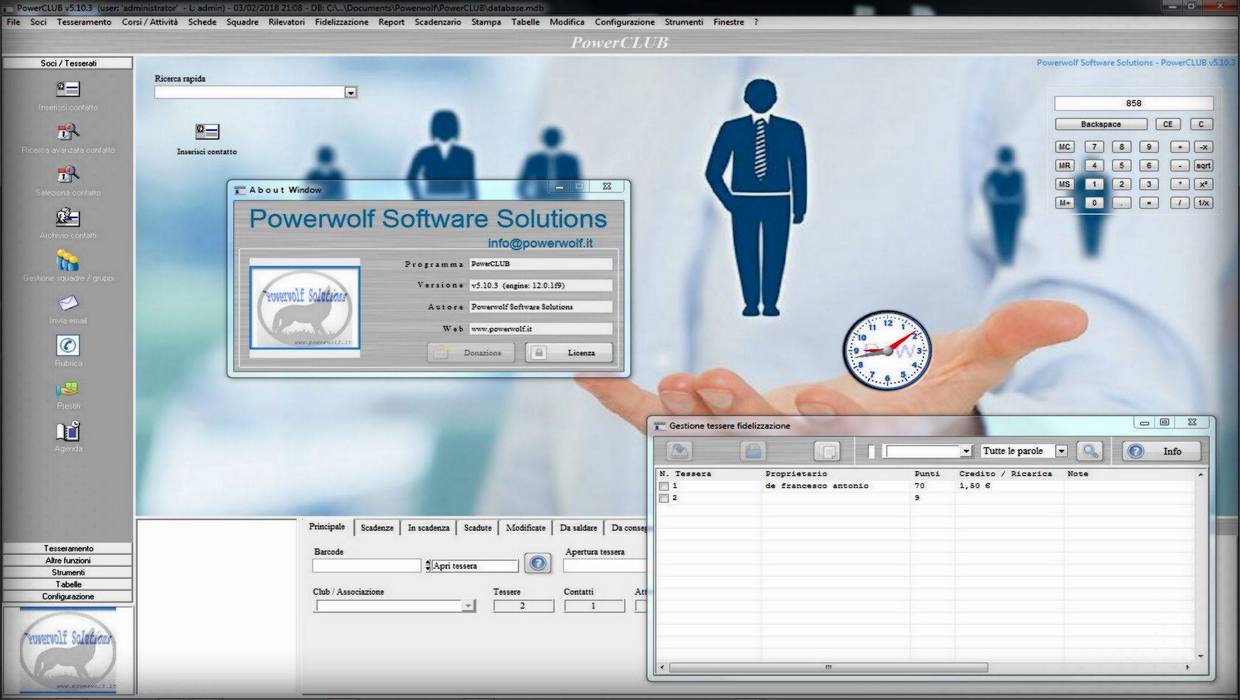Open Gestione squadre / gruppi icon

click(68, 261)
